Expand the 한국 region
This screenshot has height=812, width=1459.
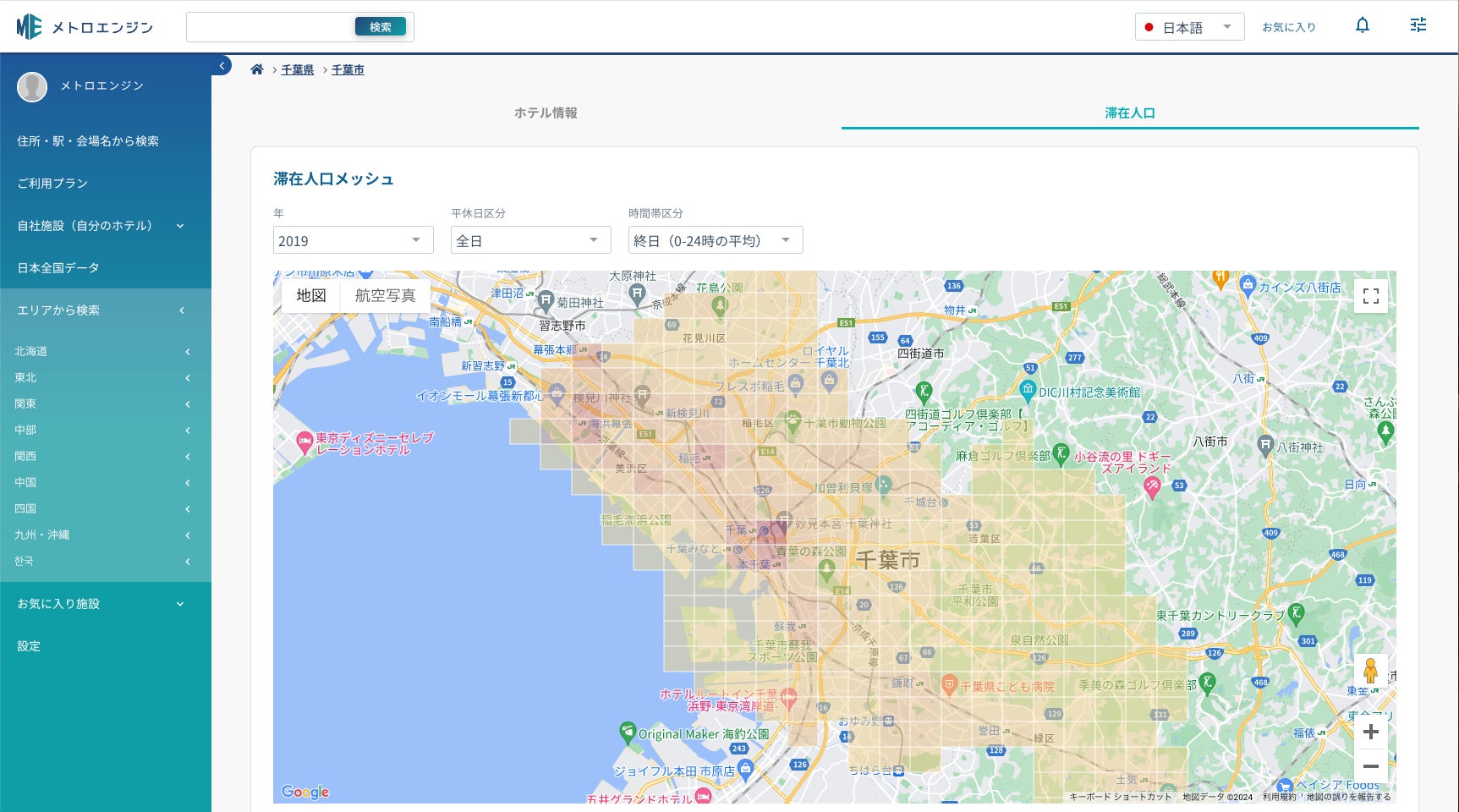coord(106,561)
